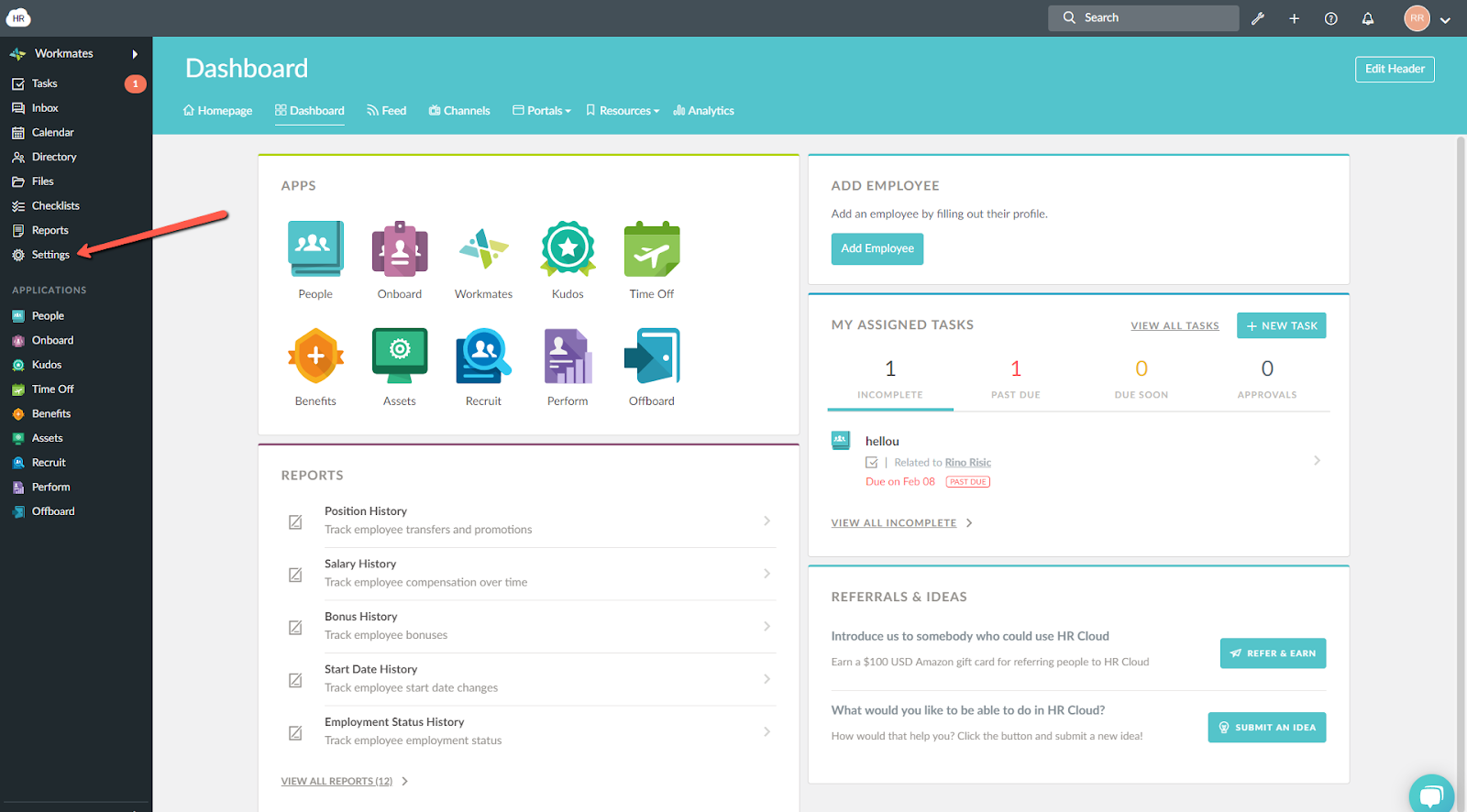Click the RR user avatar
The height and width of the screenshot is (812, 1467).
[1417, 18]
